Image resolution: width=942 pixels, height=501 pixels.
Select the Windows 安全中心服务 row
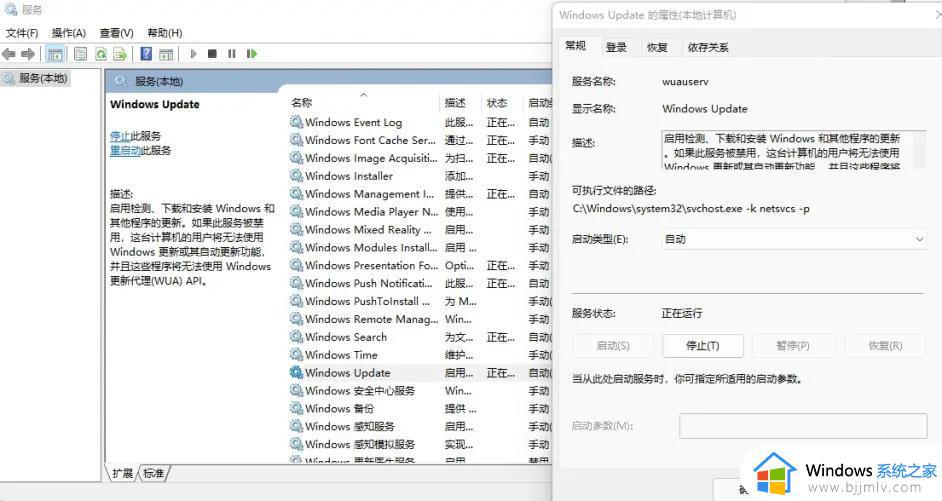pos(419,390)
